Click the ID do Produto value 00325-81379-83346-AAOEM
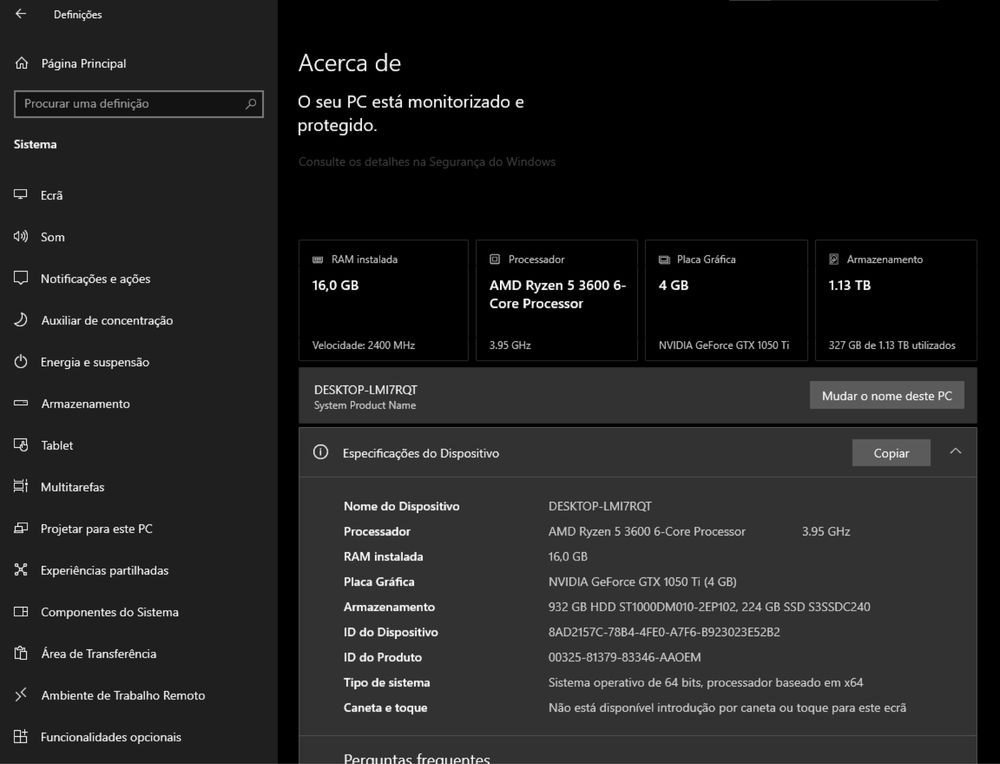This screenshot has width=1000, height=764. click(x=624, y=657)
